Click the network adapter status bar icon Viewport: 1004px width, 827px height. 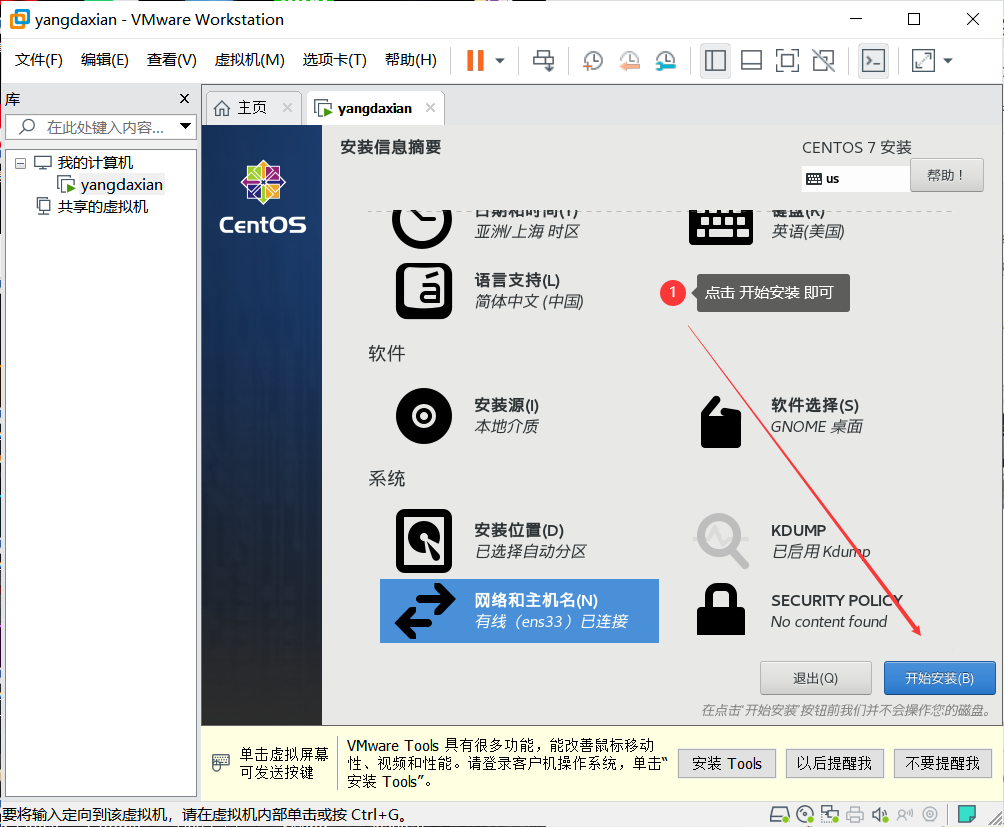830,814
